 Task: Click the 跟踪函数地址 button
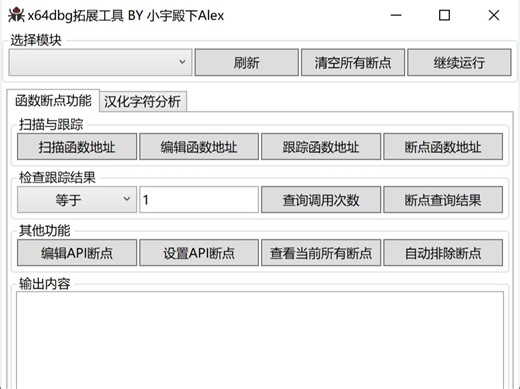tap(321, 147)
